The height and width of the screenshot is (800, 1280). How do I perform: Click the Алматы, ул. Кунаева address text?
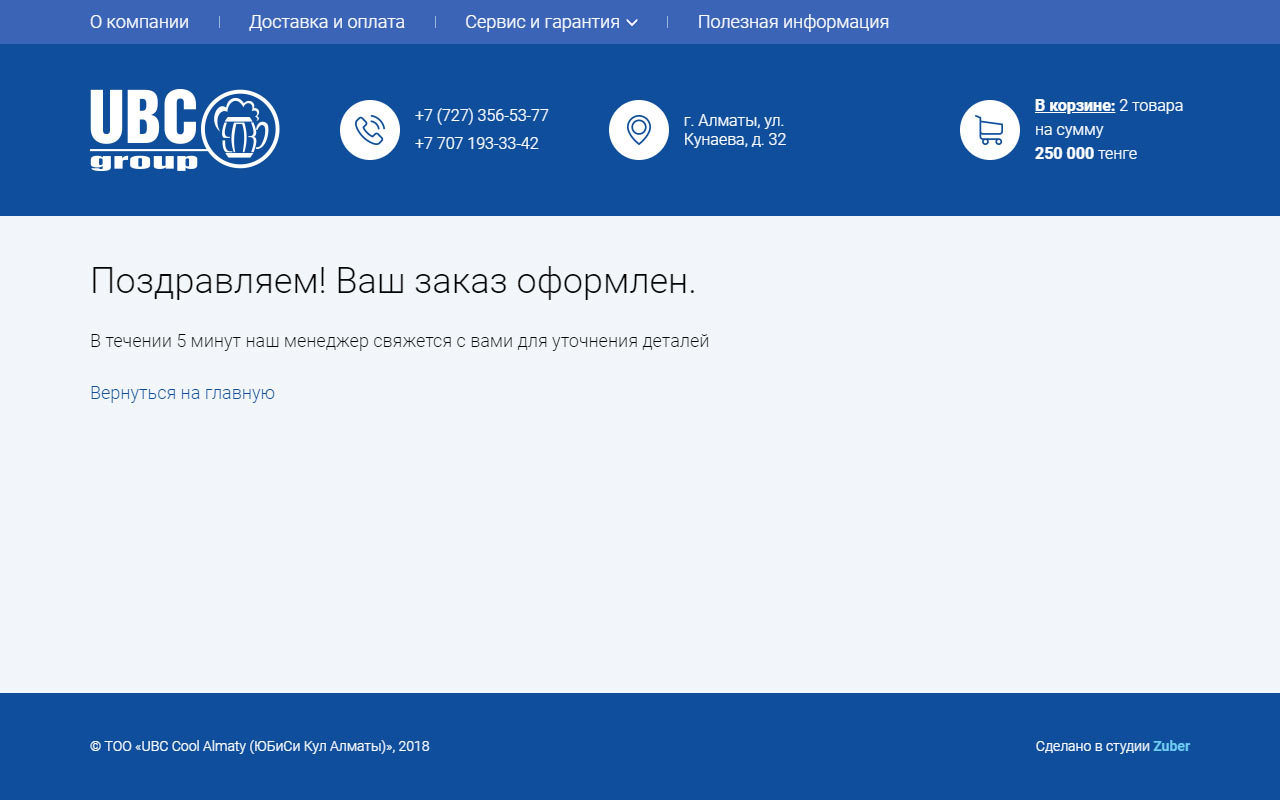(x=734, y=130)
